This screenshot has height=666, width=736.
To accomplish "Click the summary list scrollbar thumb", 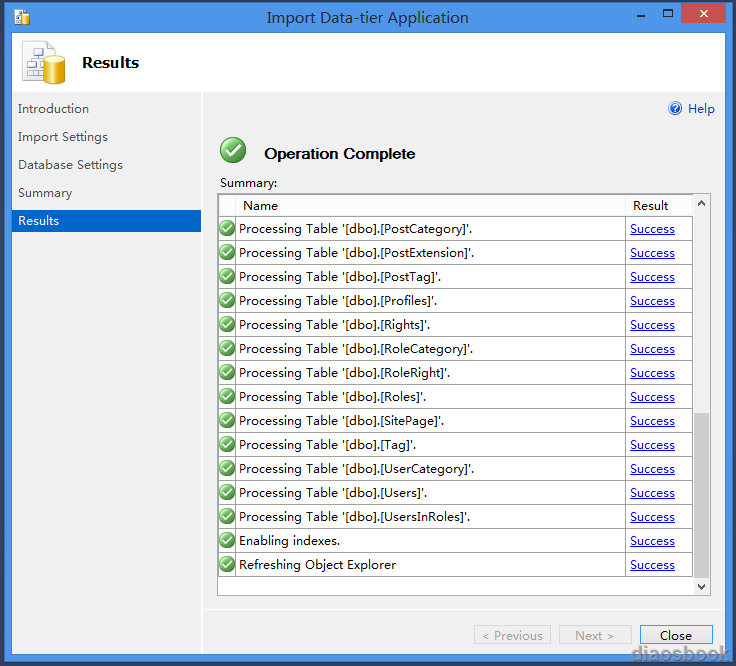I will [702, 495].
